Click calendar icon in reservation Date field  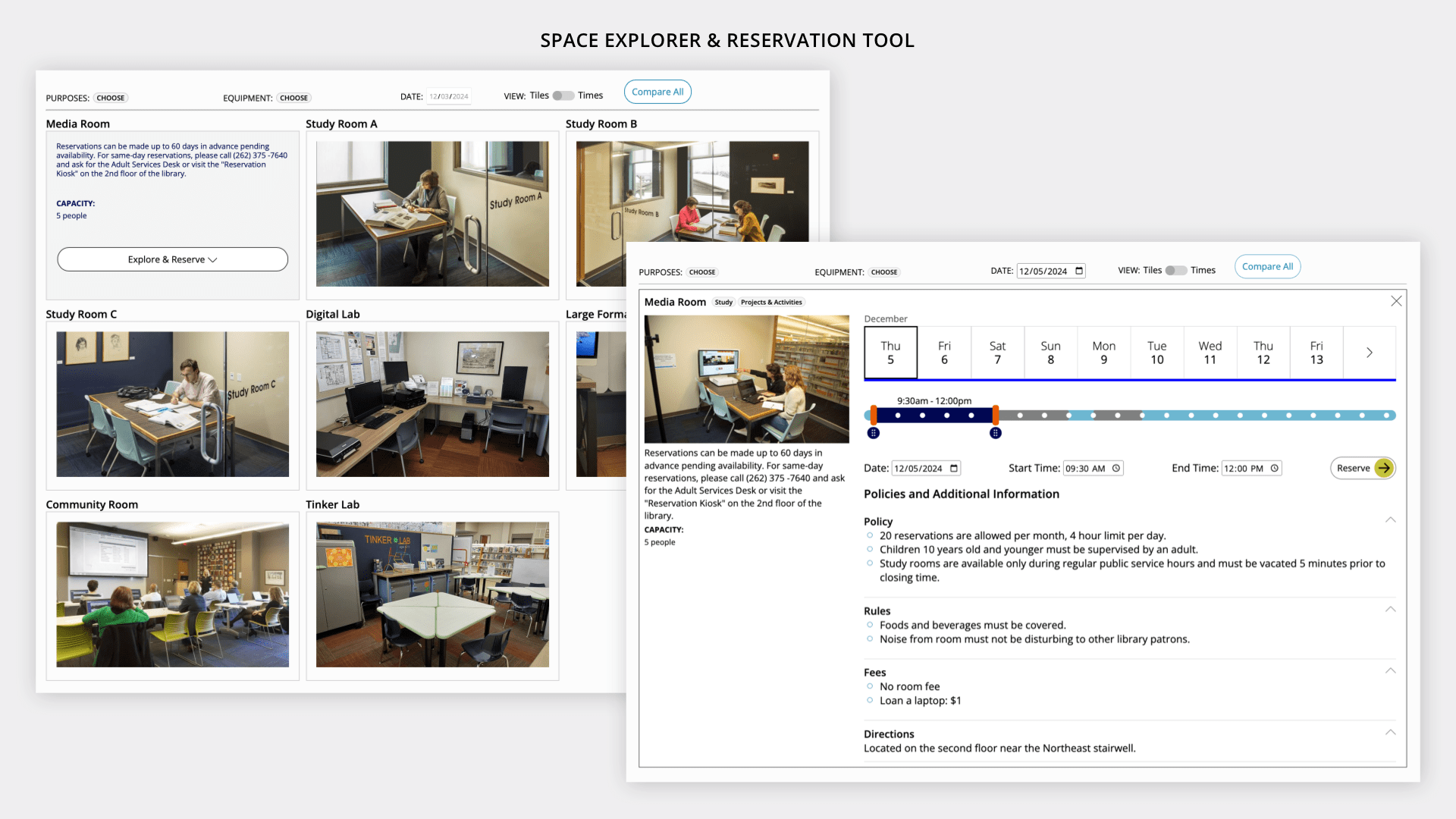(x=954, y=469)
